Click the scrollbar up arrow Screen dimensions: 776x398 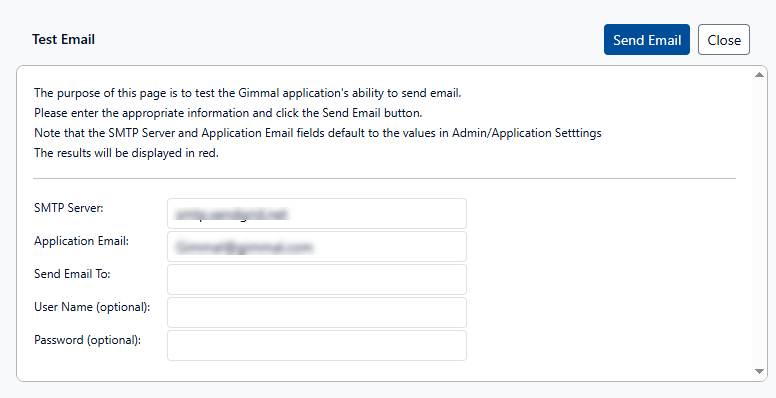[x=759, y=75]
